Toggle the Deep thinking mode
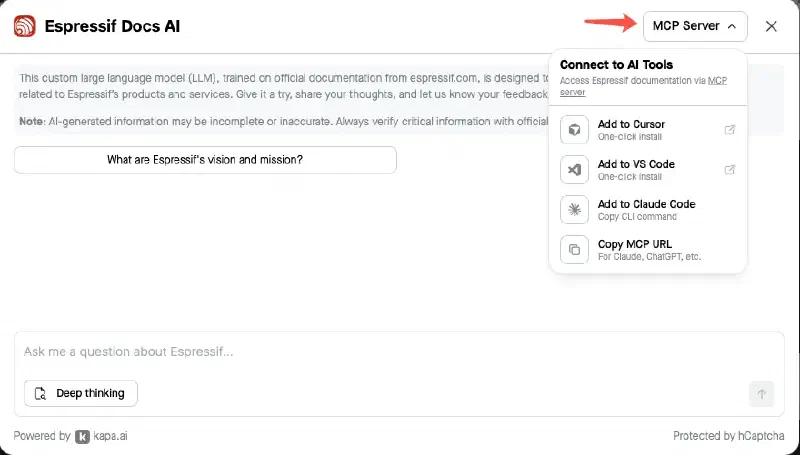This screenshot has height=455, width=800. [x=81, y=393]
